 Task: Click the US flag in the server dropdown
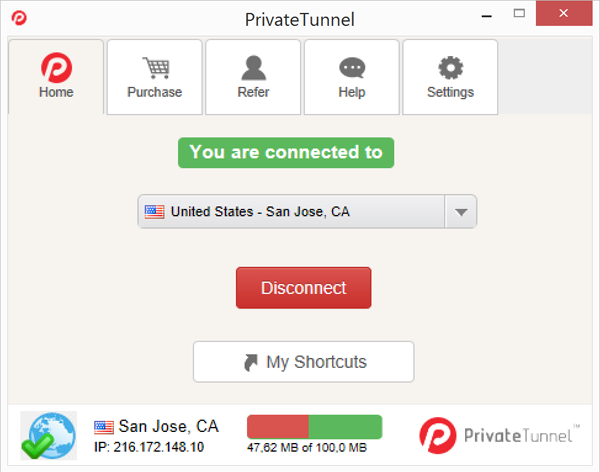click(x=155, y=212)
